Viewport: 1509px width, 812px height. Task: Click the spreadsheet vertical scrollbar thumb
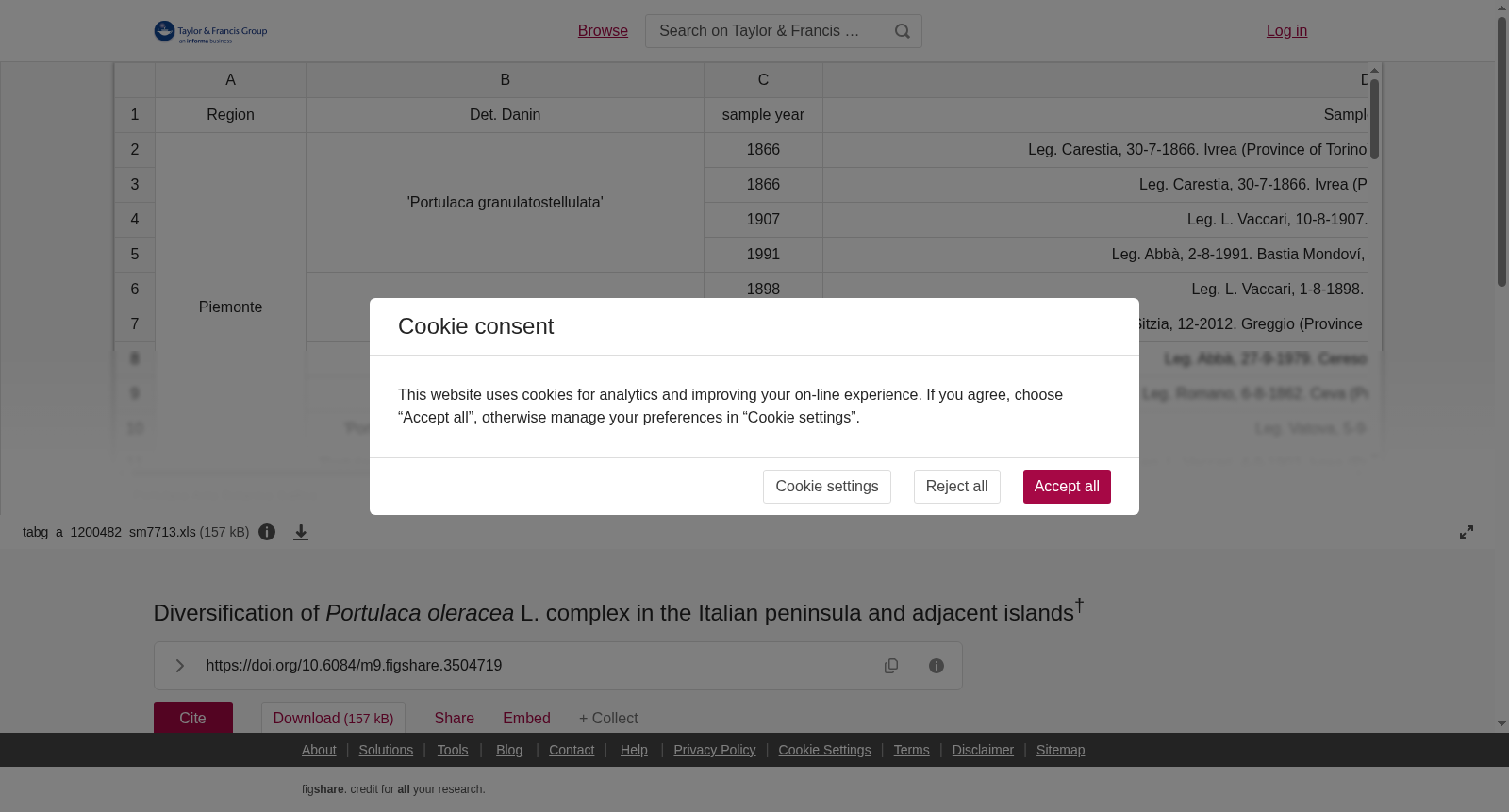click(1375, 119)
